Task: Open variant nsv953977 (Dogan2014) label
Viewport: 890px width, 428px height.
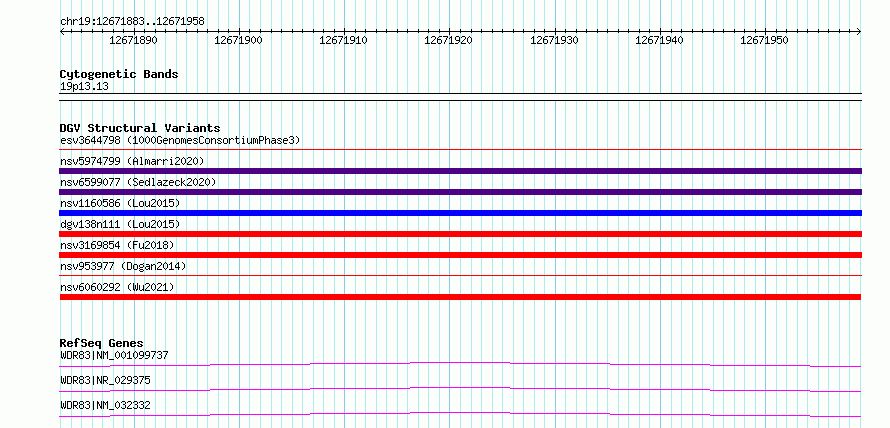Action: (x=123, y=266)
